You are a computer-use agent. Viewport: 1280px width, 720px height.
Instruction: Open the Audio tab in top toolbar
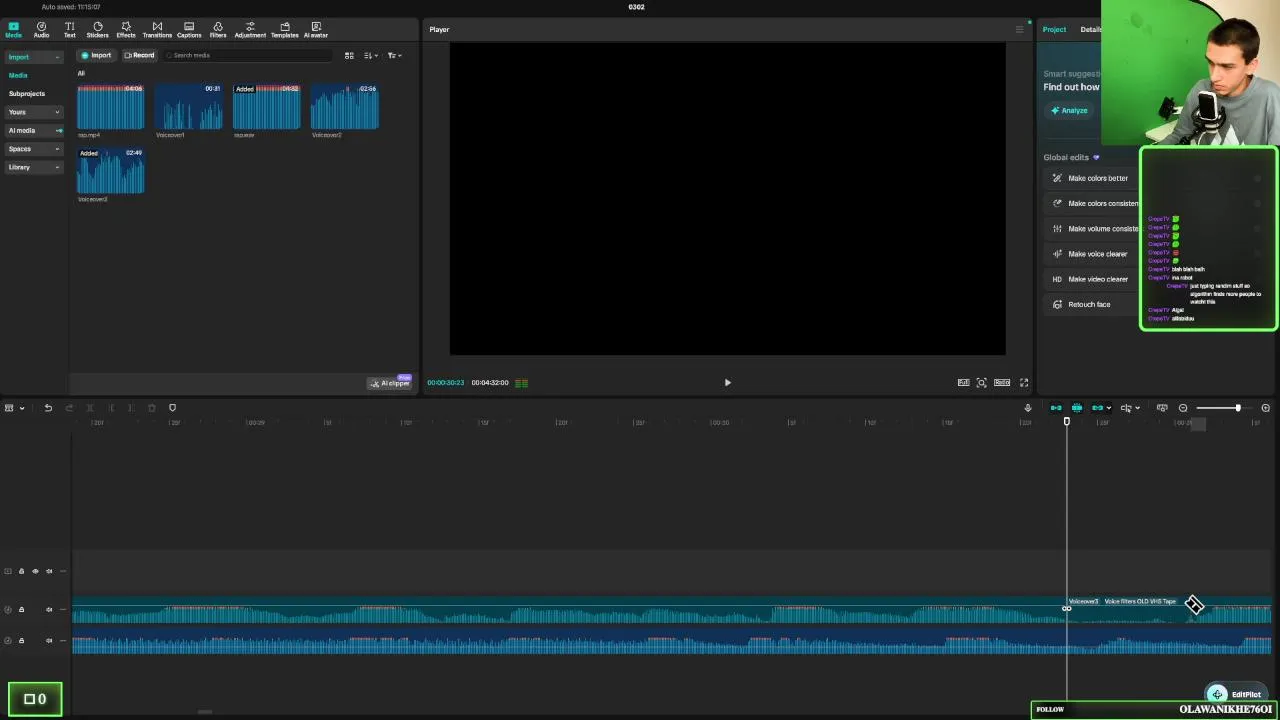tap(41, 30)
